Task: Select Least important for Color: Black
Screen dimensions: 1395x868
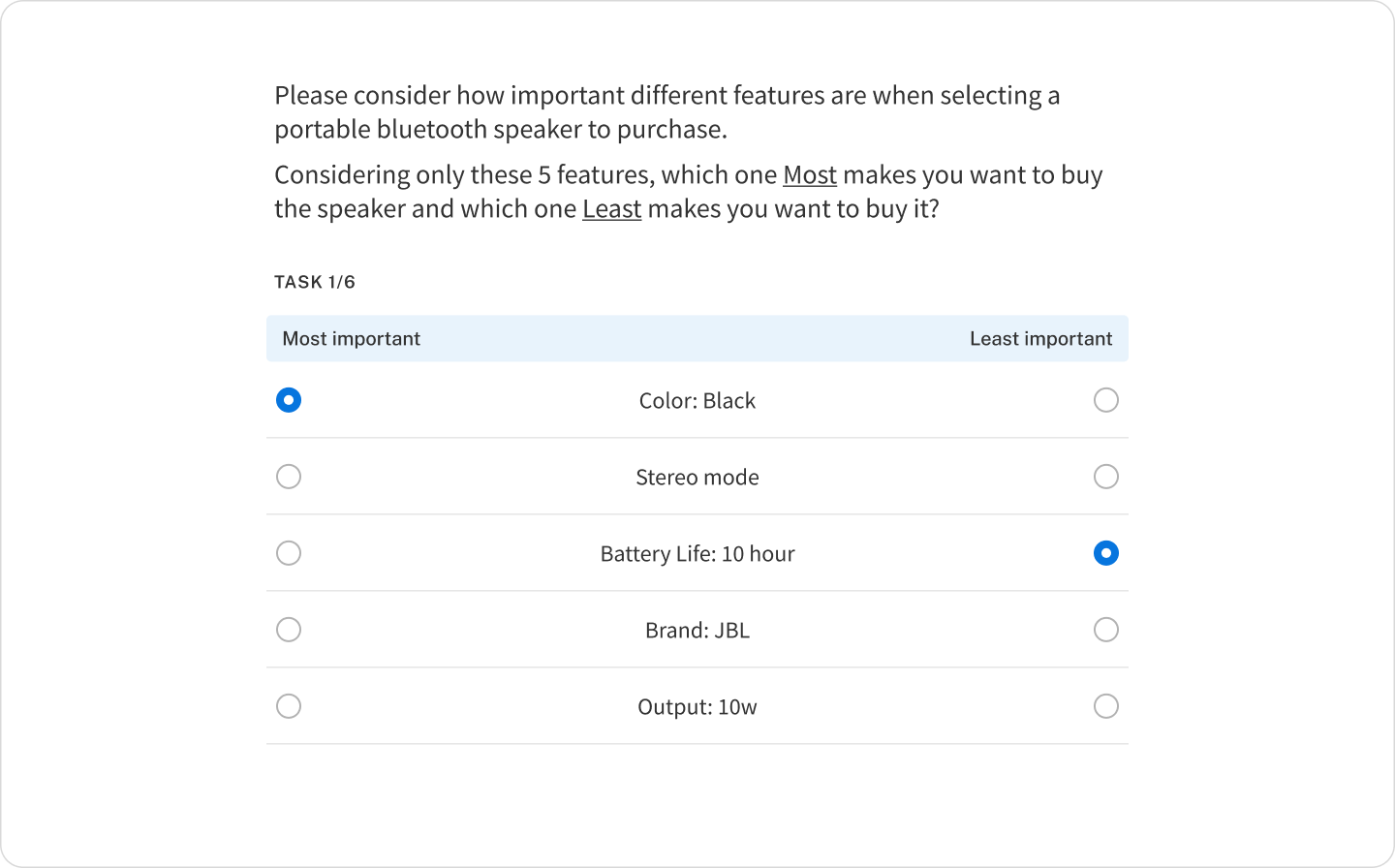Action: pos(1105,400)
